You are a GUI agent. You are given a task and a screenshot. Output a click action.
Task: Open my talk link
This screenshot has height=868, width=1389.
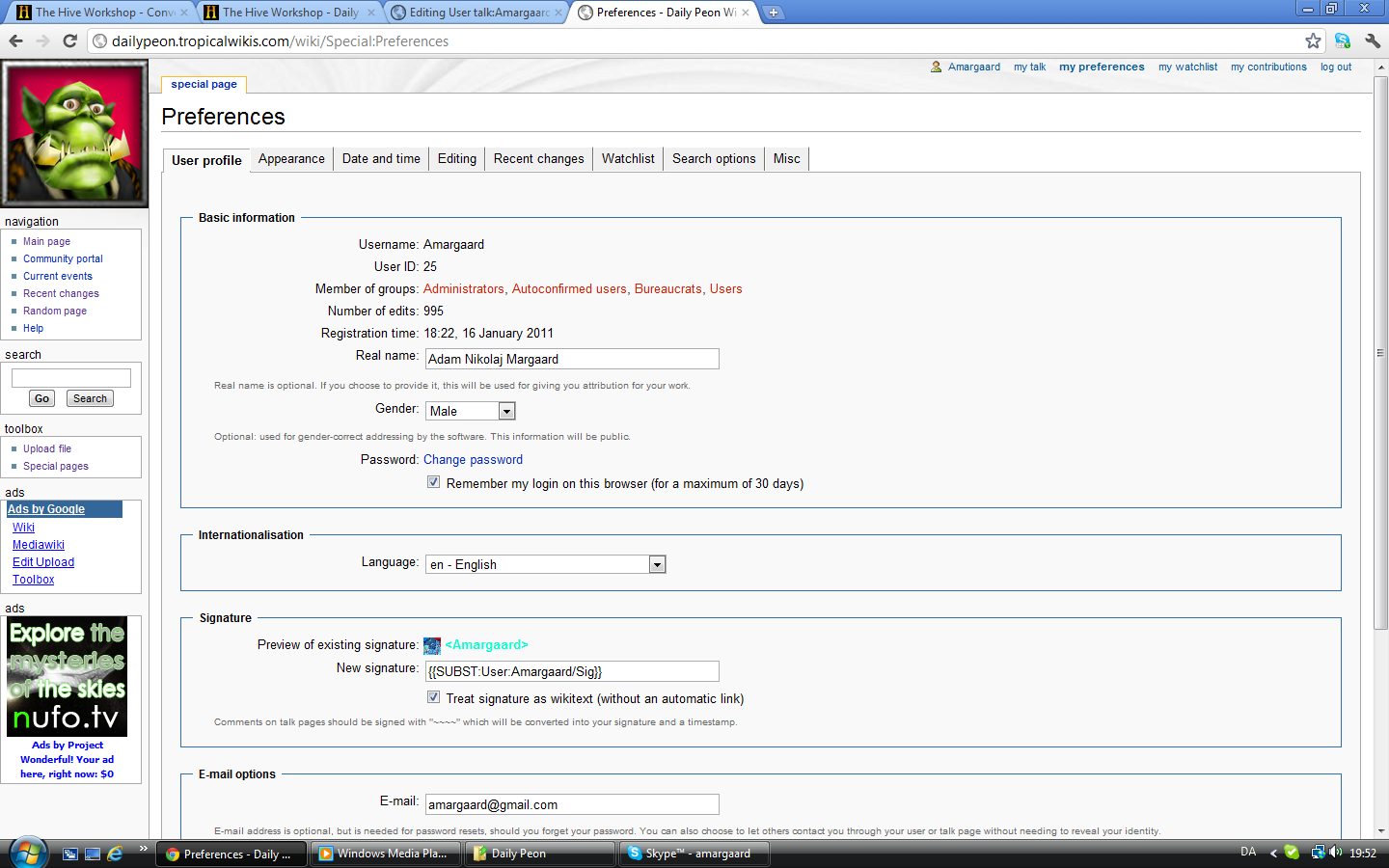tap(1029, 67)
